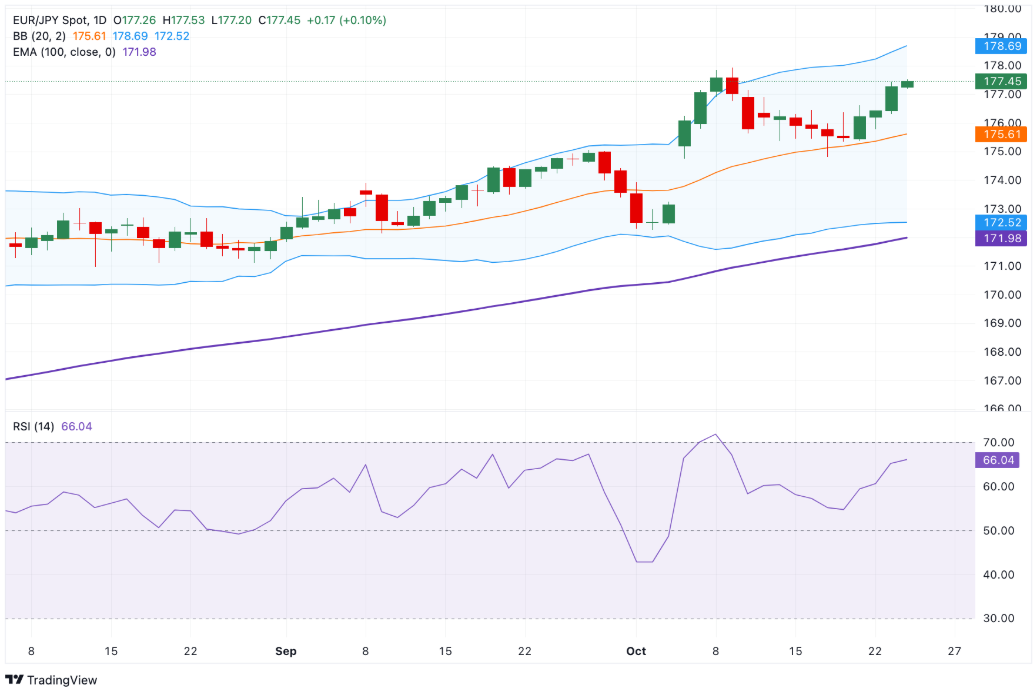Click the blue 172.52 lower band tag
This screenshot has height=691, width=1035.
coord(1003,222)
